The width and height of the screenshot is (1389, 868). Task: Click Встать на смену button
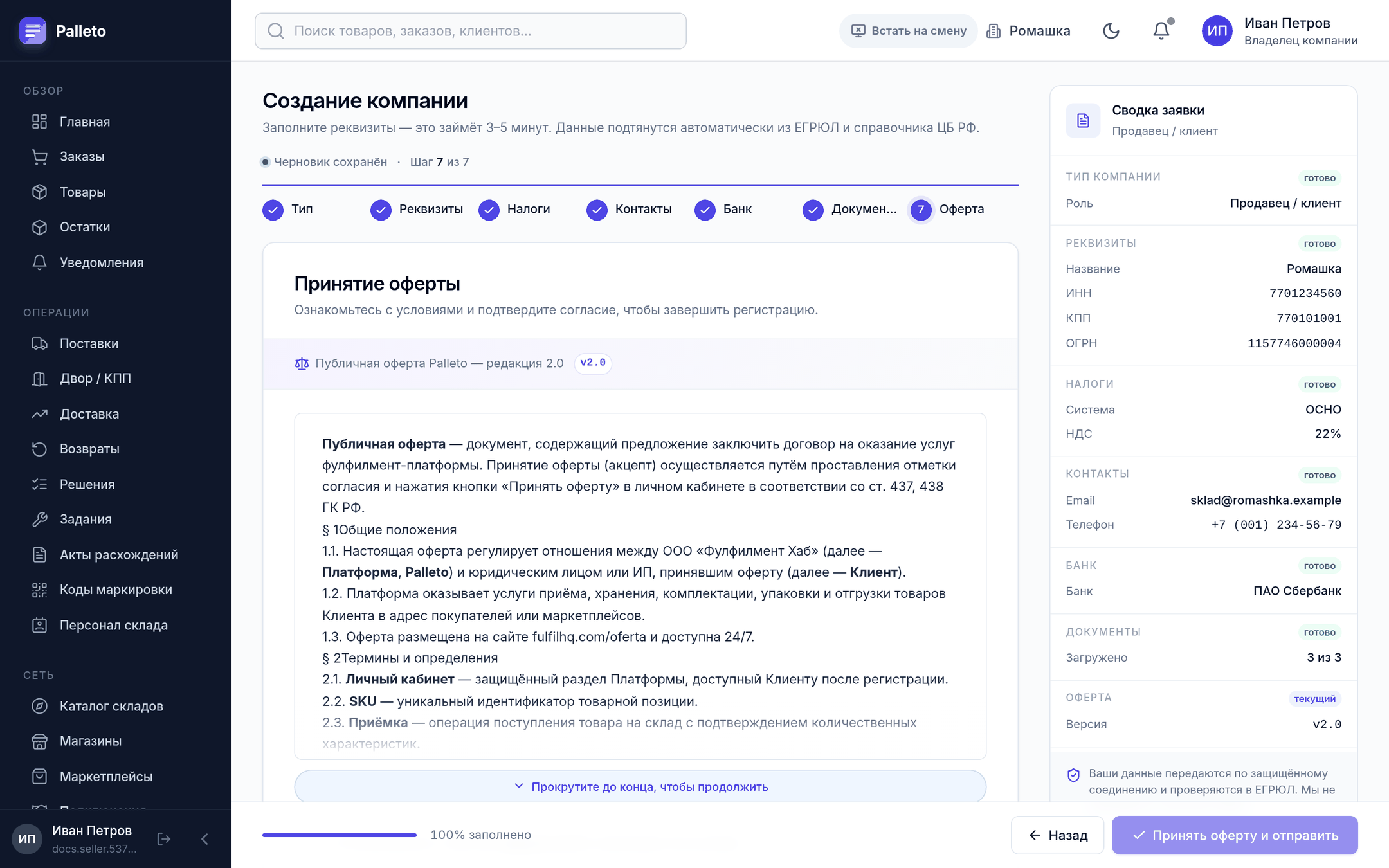(909, 31)
